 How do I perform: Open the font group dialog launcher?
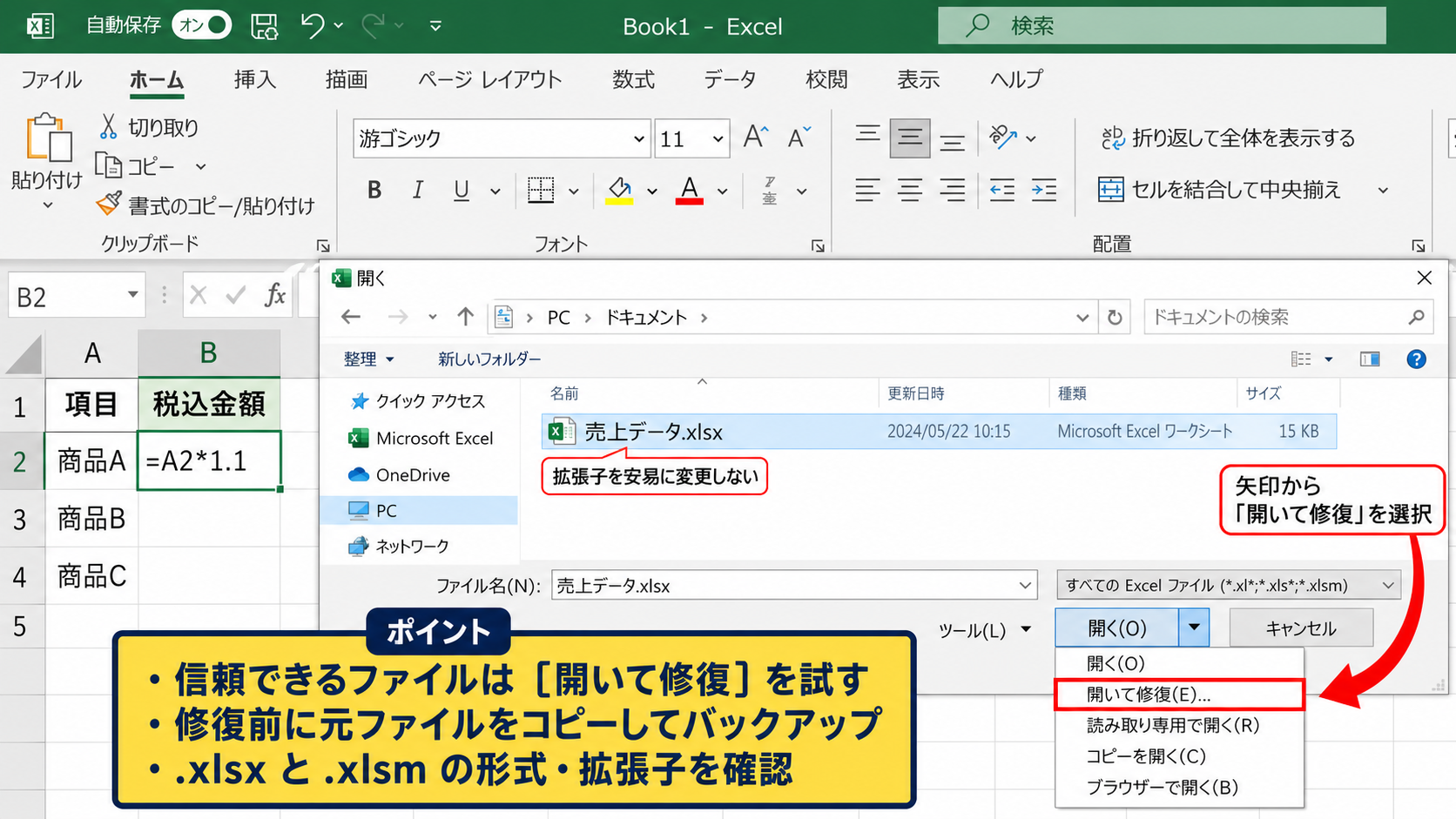pyautogui.click(x=818, y=246)
